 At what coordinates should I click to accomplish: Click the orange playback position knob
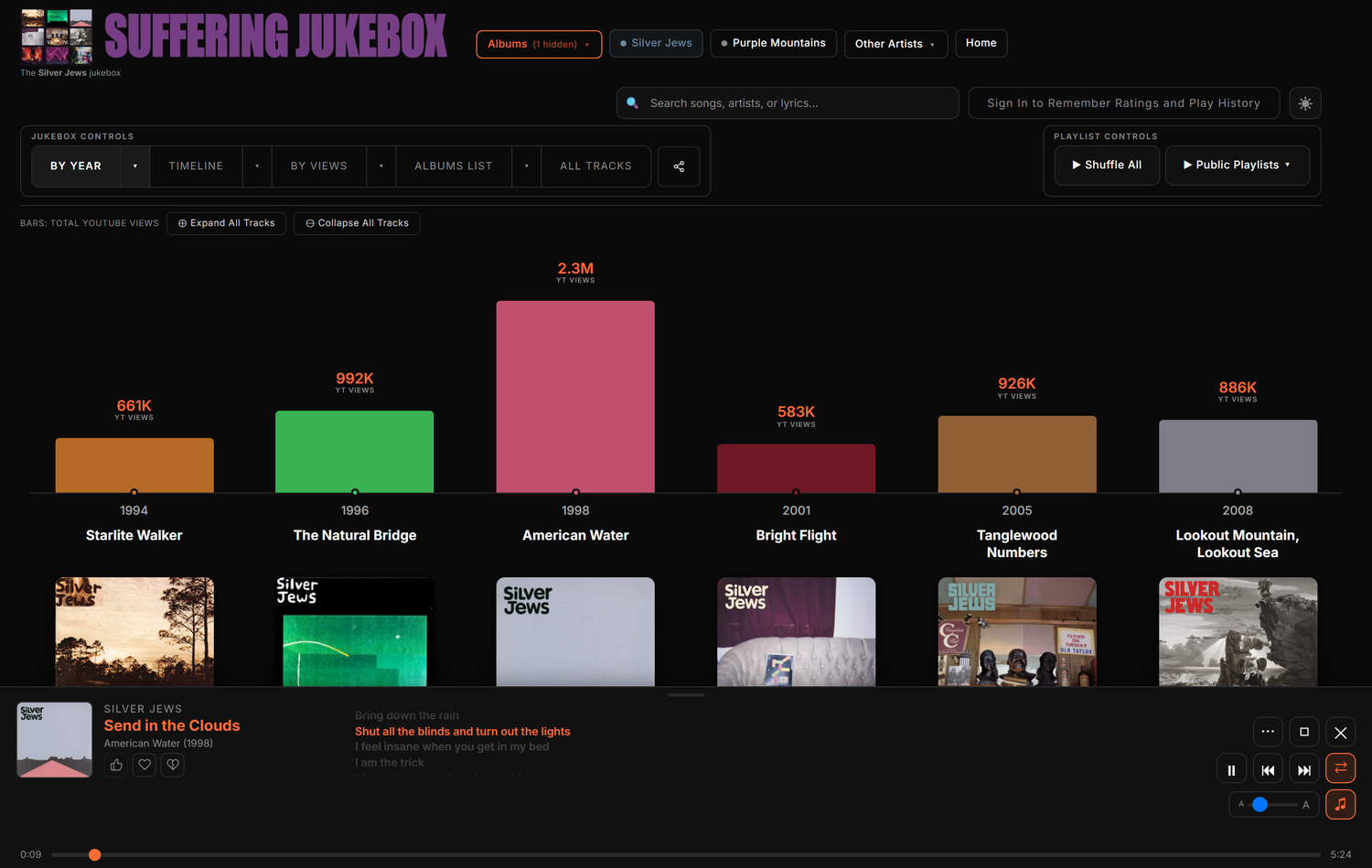[94, 855]
